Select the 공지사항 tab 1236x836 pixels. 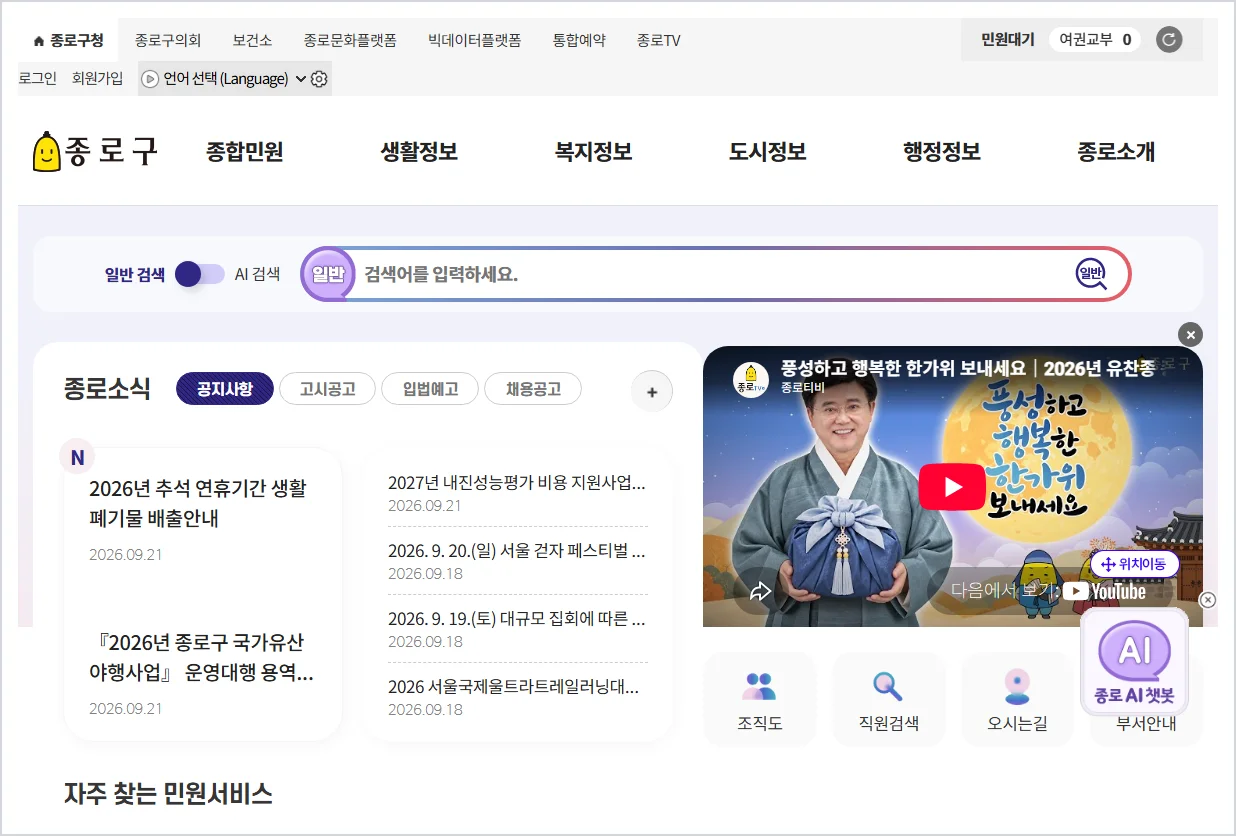point(225,389)
